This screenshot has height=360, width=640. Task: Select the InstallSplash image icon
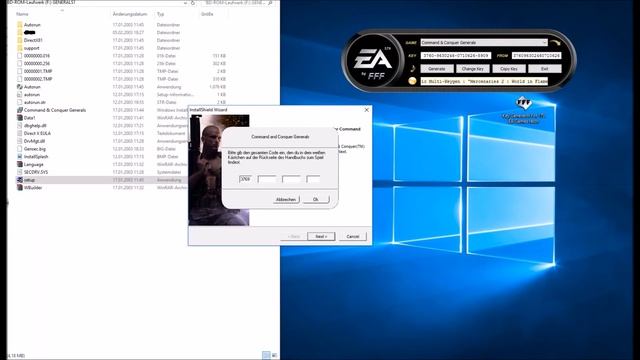pyautogui.click(x=20, y=157)
